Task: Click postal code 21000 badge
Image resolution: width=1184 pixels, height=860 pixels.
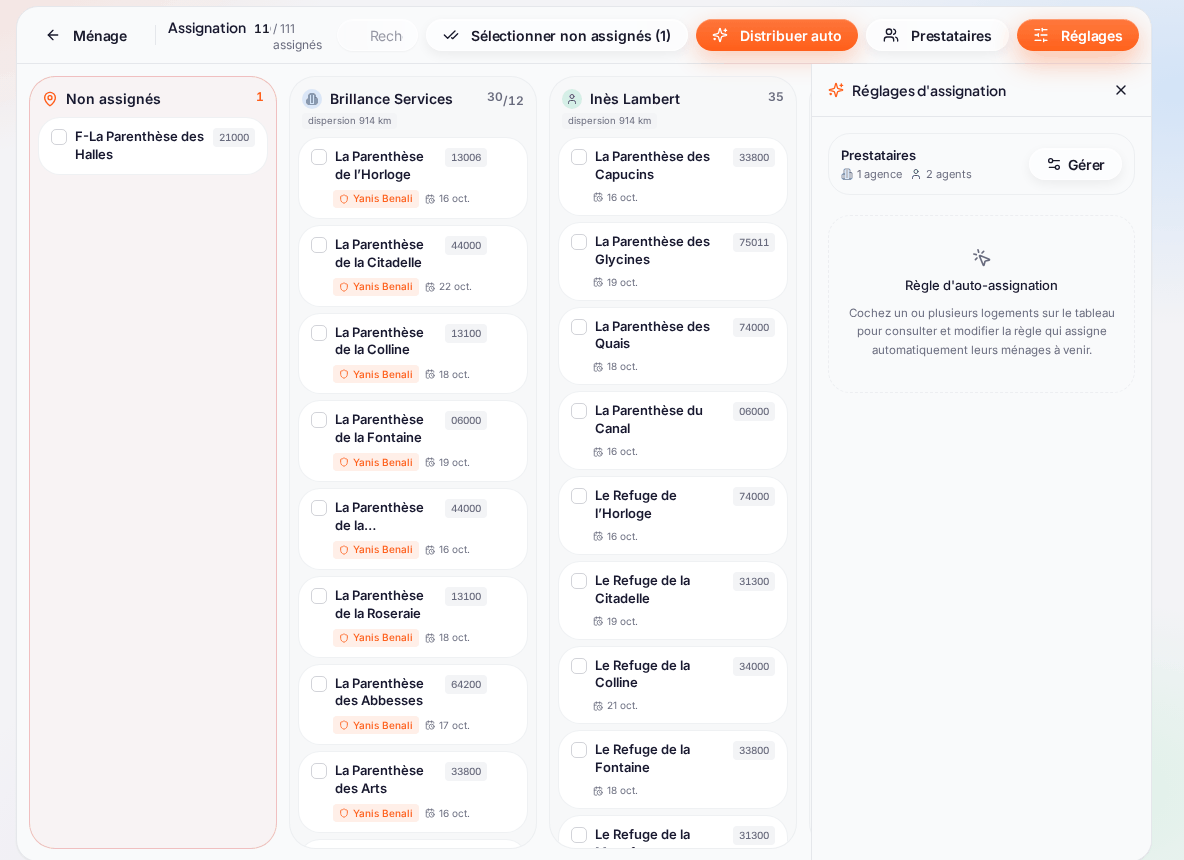Action: pyautogui.click(x=234, y=137)
